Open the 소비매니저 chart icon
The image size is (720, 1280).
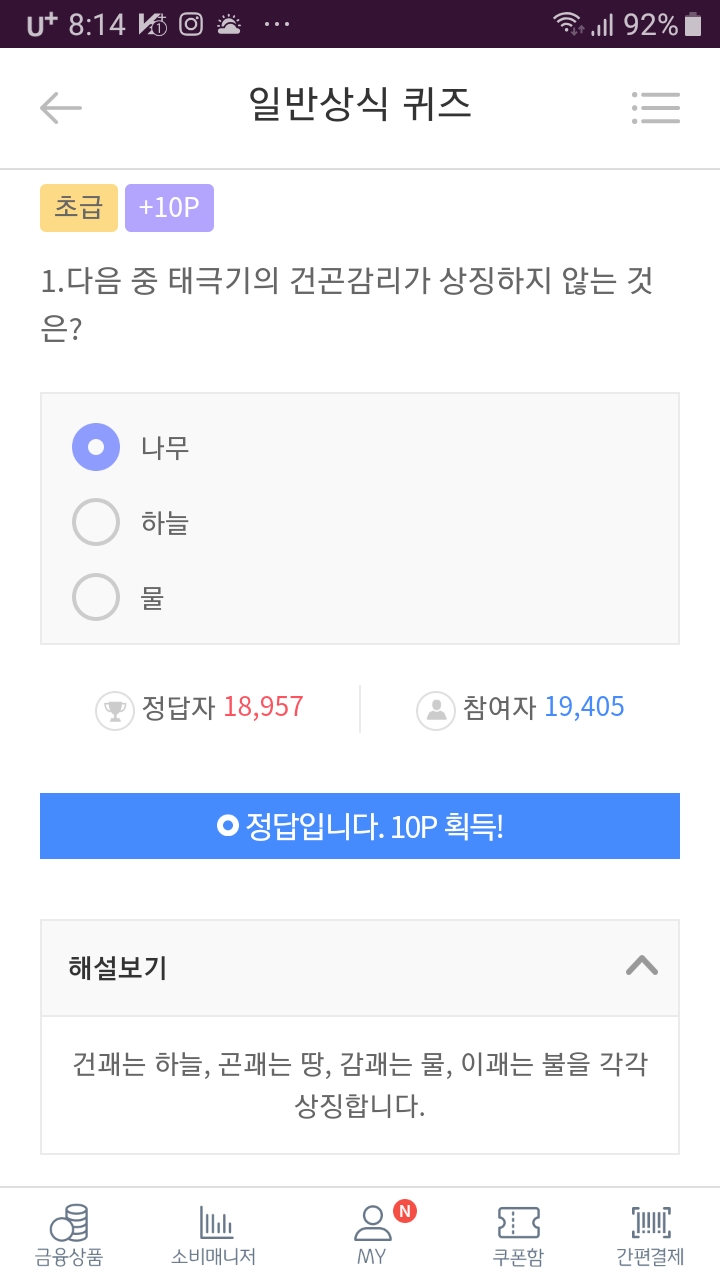click(214, 1224)
